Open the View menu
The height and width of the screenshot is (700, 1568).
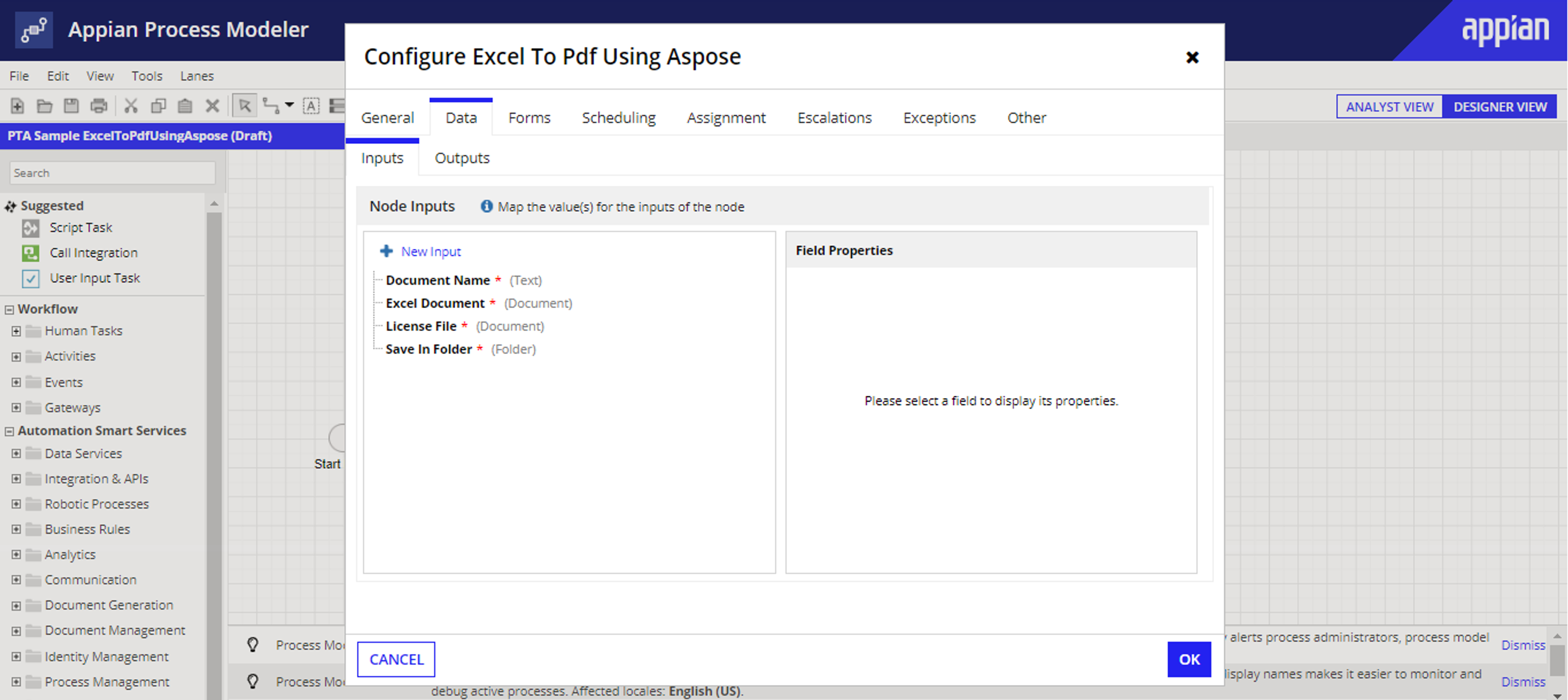coord(100,76)
